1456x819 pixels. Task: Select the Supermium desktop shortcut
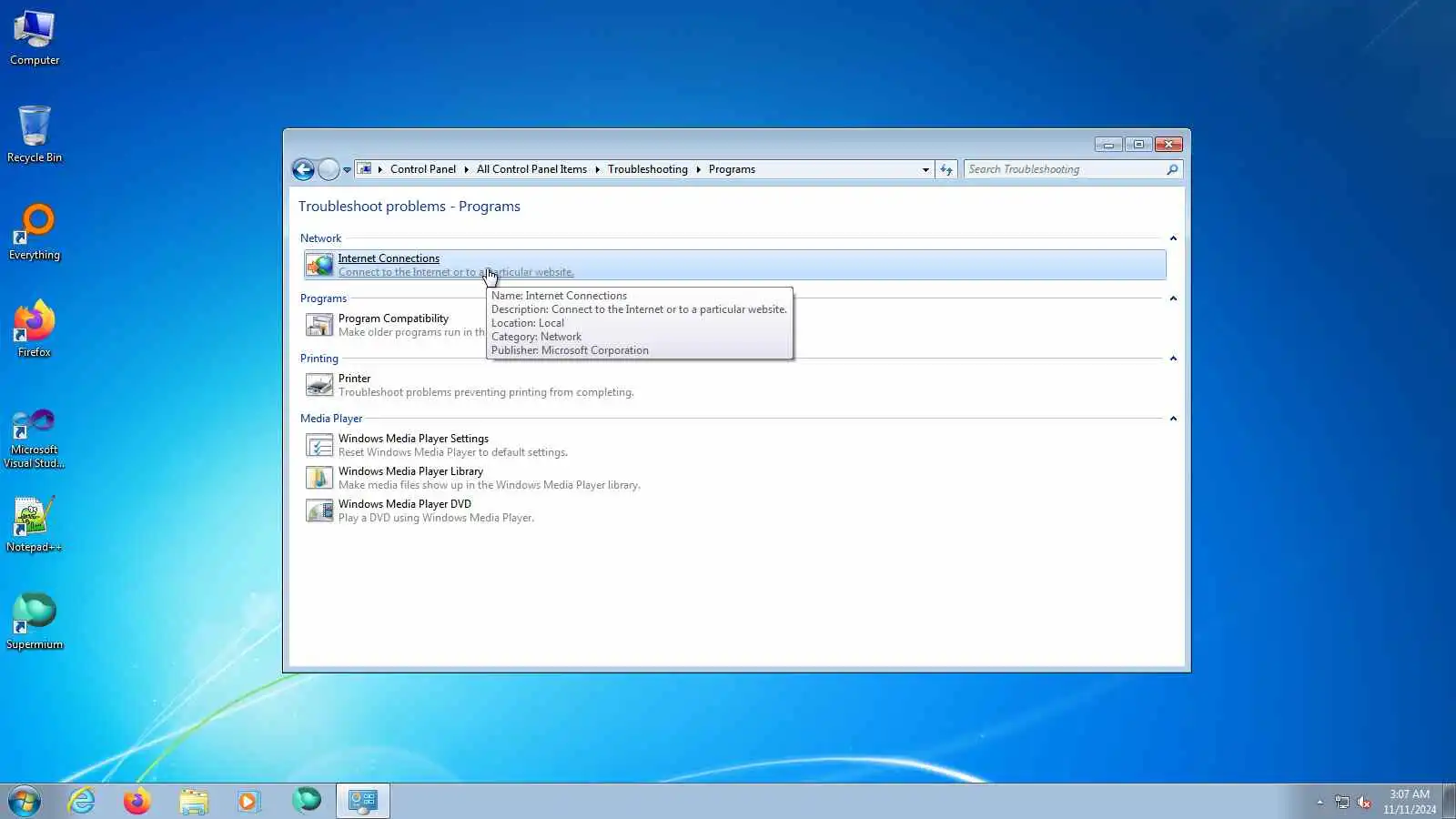(x=35, y=622)
